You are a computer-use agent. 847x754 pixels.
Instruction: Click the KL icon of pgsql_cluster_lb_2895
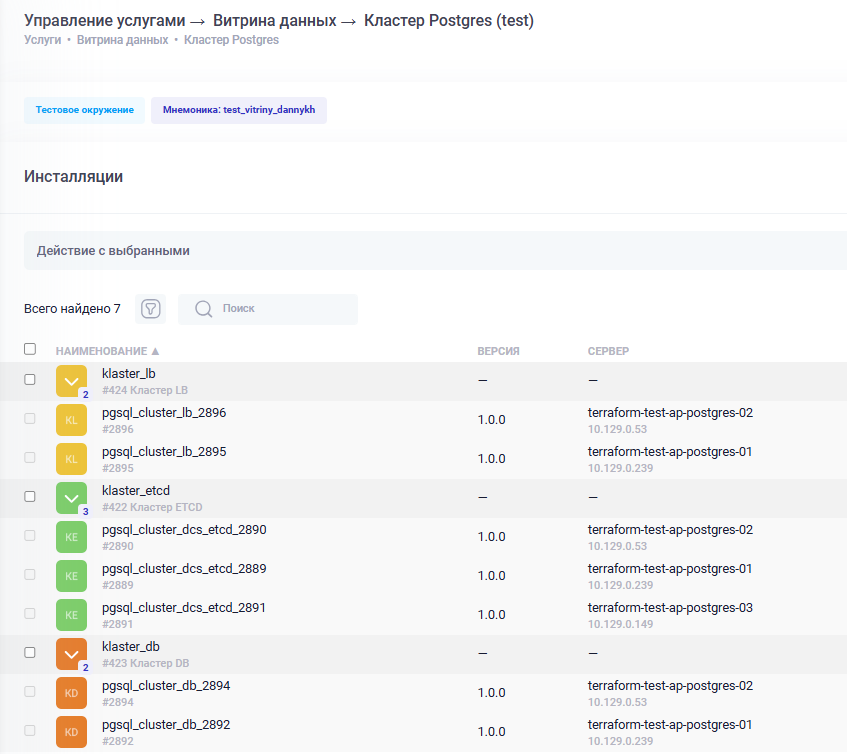71,459
